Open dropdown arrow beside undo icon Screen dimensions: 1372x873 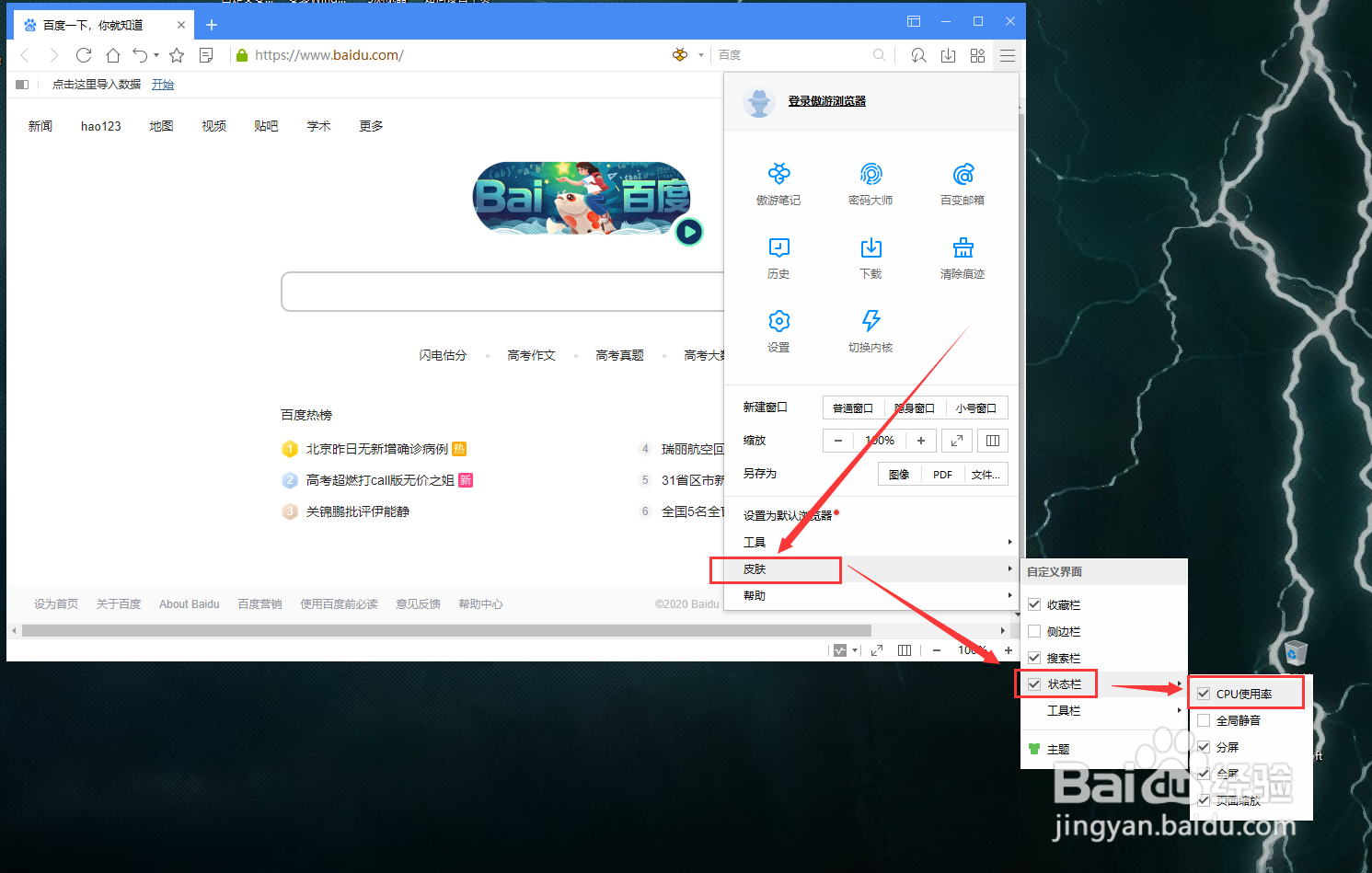(x=156, y=55)
